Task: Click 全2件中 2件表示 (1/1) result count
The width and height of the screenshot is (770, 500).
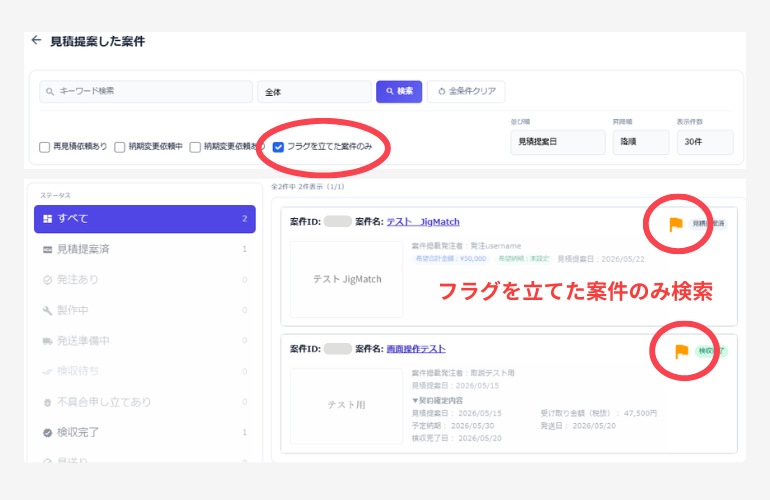Action: [x=308, y=187]
